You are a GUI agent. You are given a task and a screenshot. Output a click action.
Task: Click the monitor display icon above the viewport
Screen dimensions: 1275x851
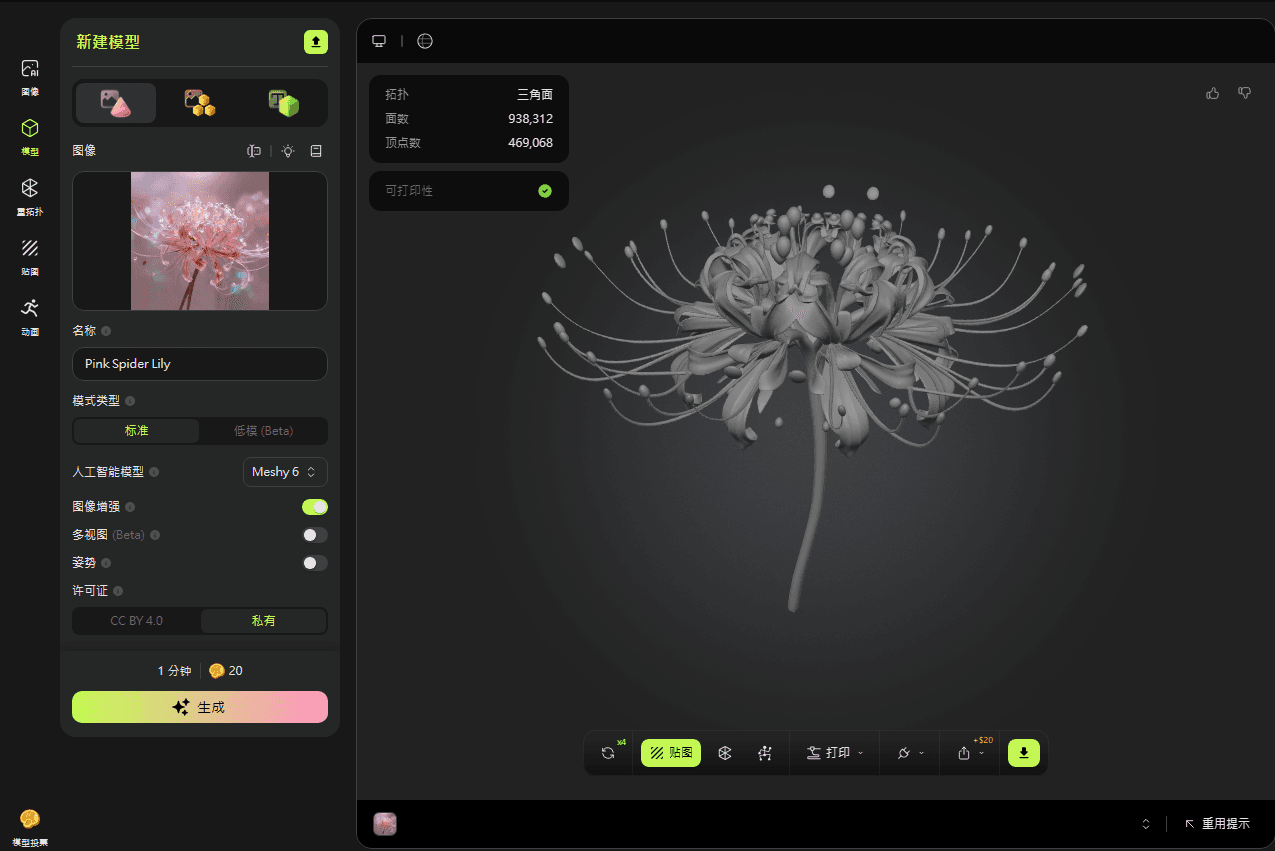[x=378, y=41]
